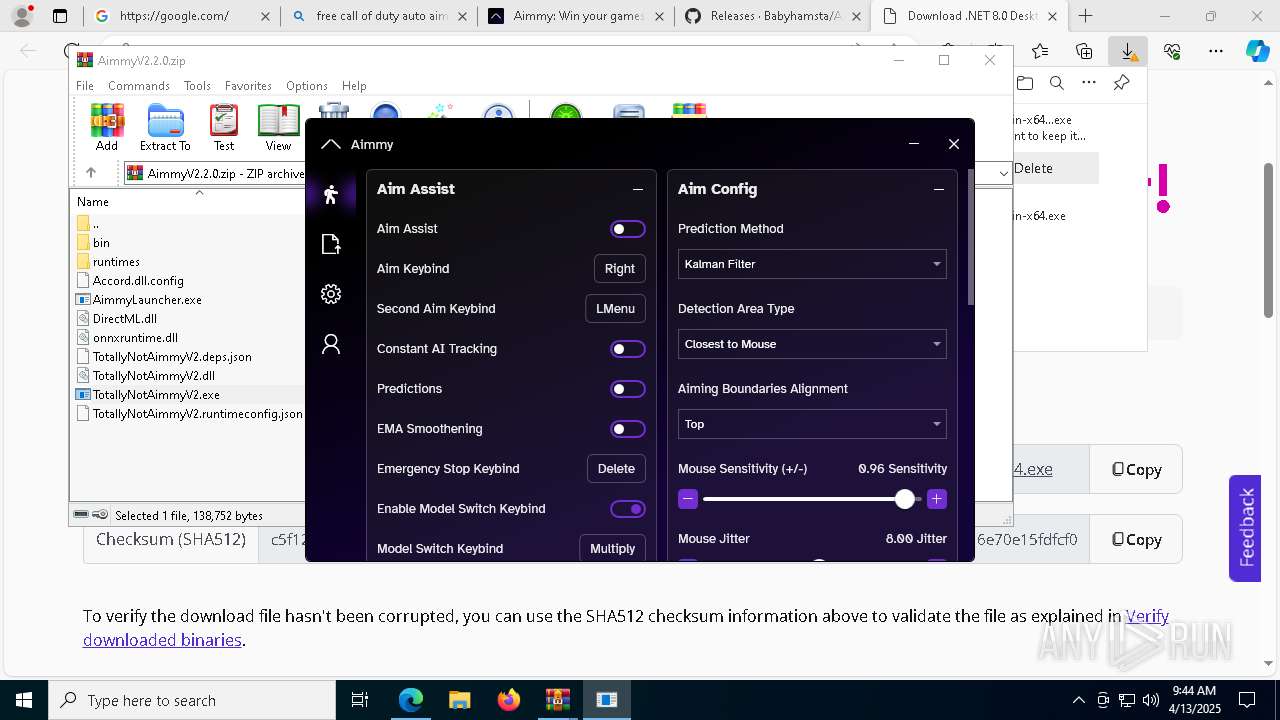The width and height of the screenshot is (1280, 720).
Task: Open the Model file sidebar icon in Aimmy
Action: point(331,244)
